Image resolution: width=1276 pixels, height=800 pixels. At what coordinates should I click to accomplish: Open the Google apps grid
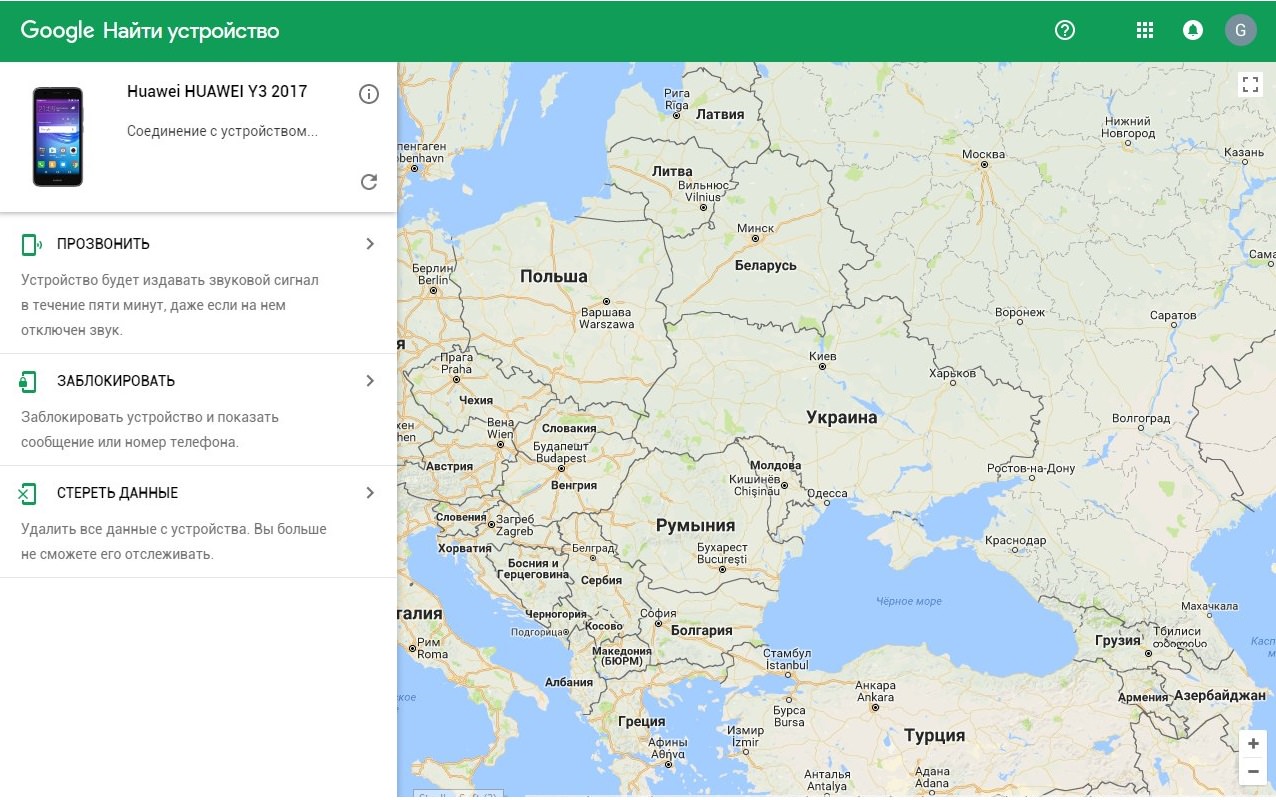pyautogui.click(x=1145, y=30)
